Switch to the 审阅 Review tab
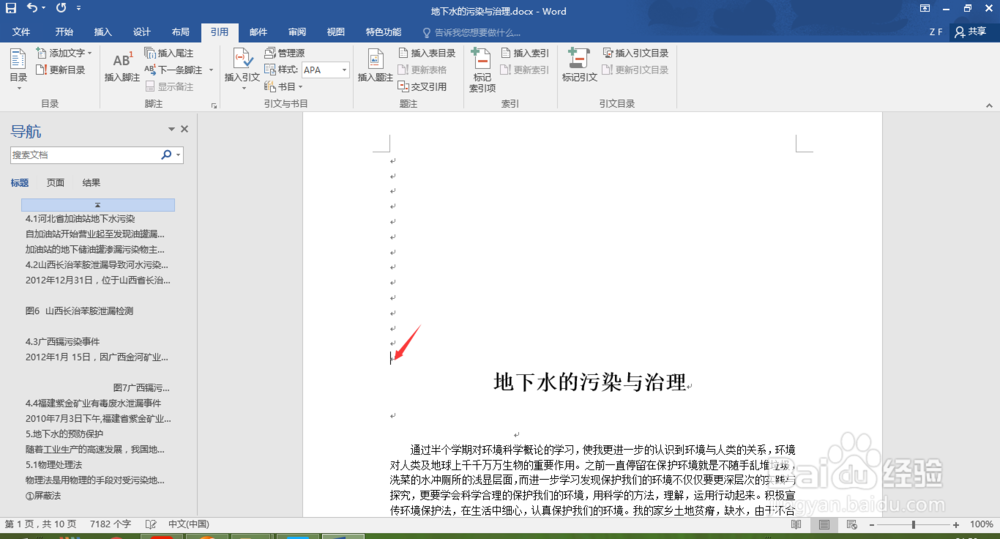The width and height of the screenshot is (1000, 539). tap(297, 32)
